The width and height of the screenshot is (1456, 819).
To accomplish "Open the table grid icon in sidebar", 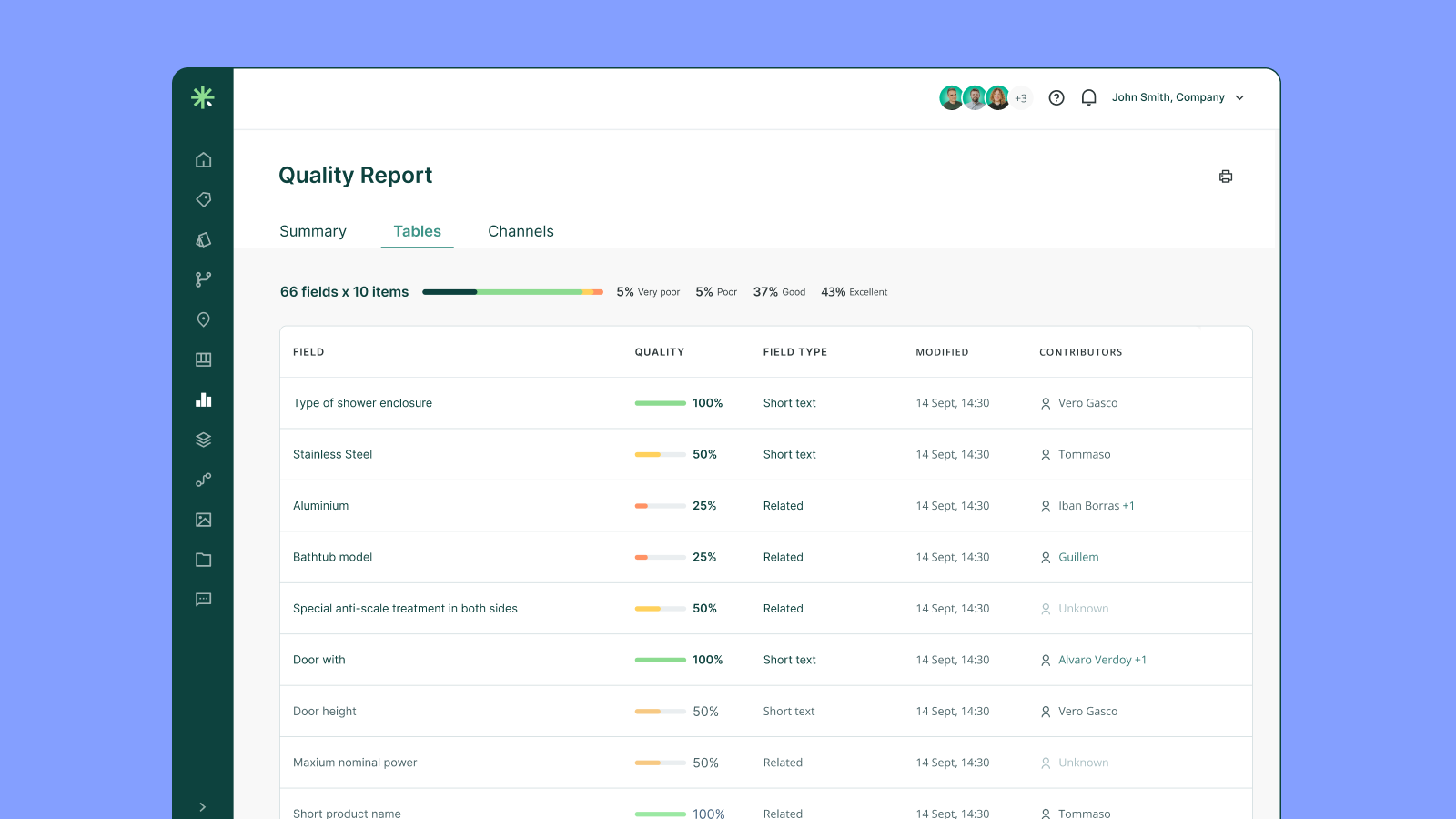I will click(x=203, y=359).
